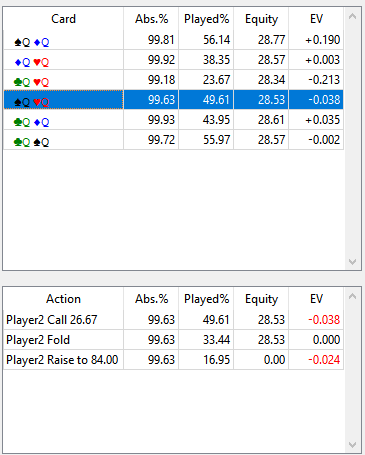Sort action table by Action header

63,299
